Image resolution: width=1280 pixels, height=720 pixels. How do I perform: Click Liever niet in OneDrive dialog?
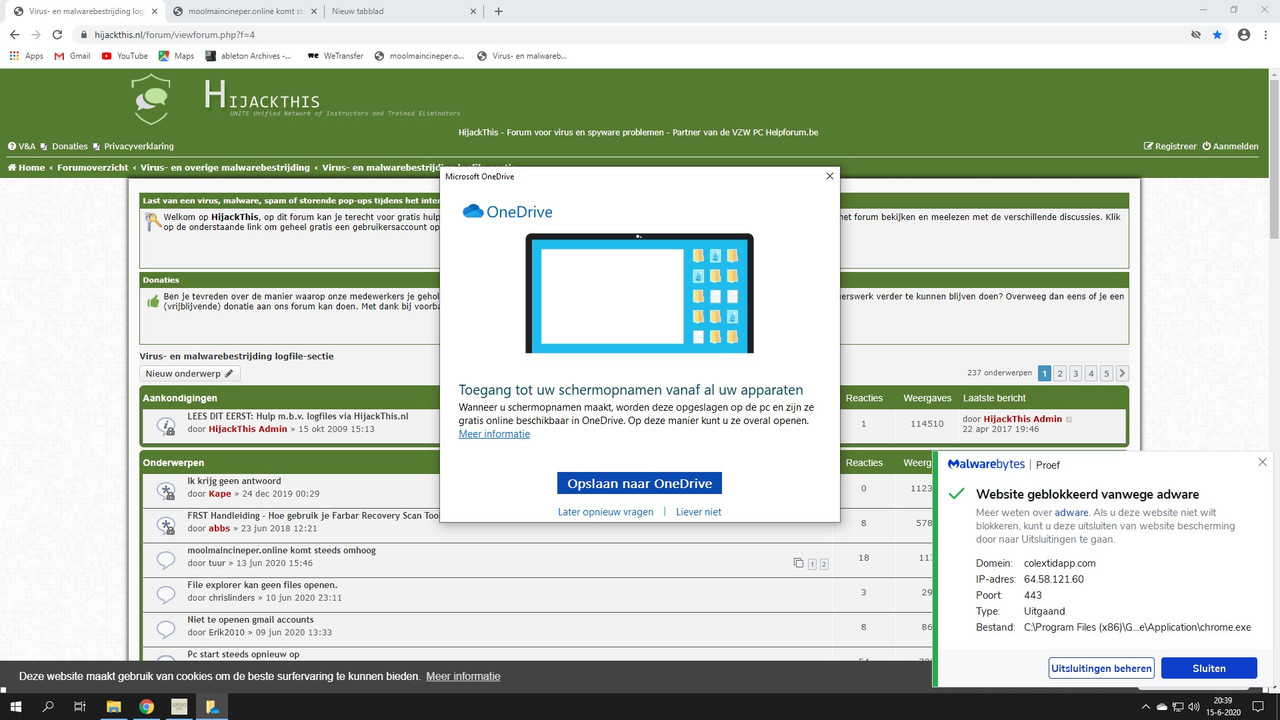[698, 512]
